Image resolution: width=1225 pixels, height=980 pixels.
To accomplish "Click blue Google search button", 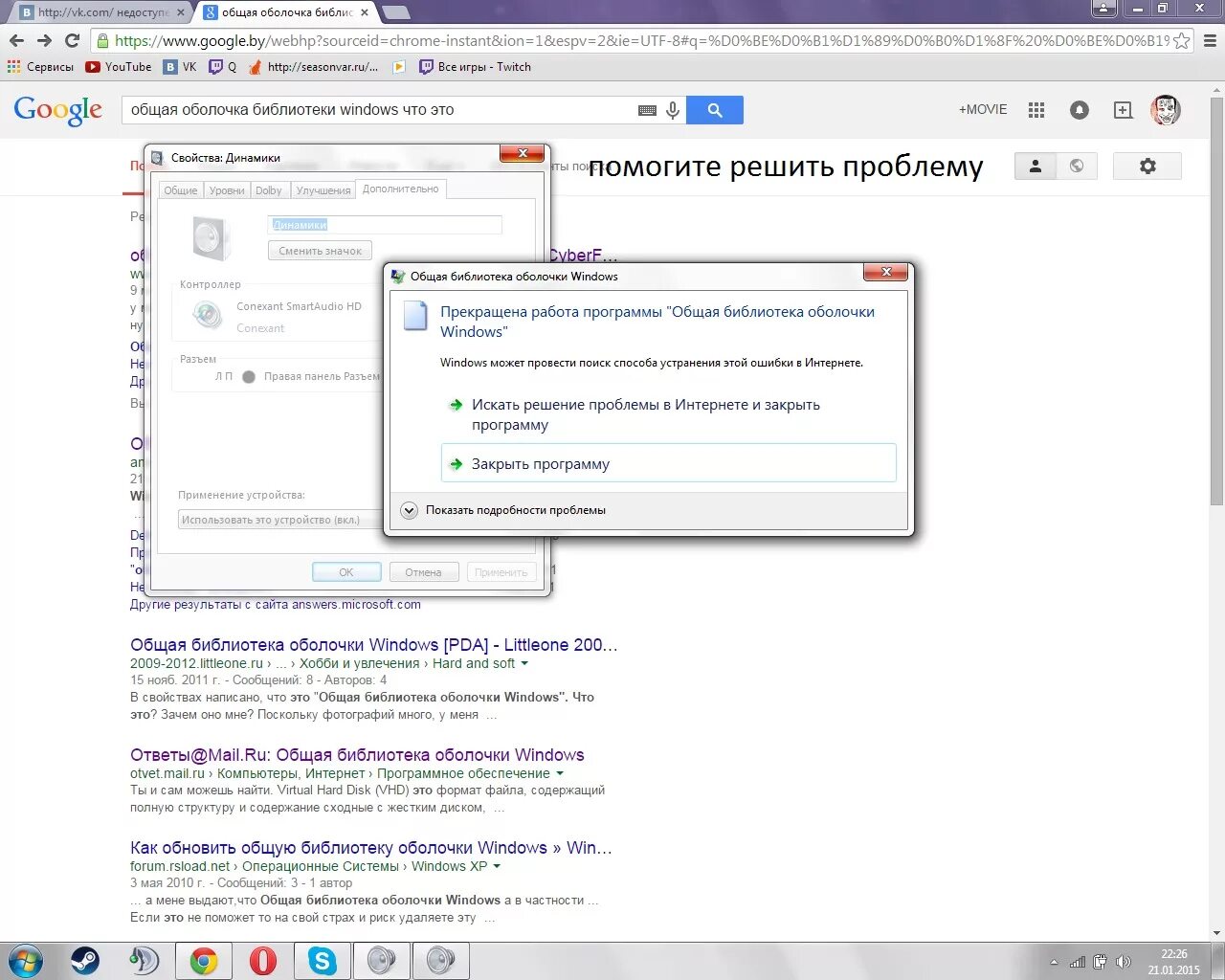I will (715, 110).
